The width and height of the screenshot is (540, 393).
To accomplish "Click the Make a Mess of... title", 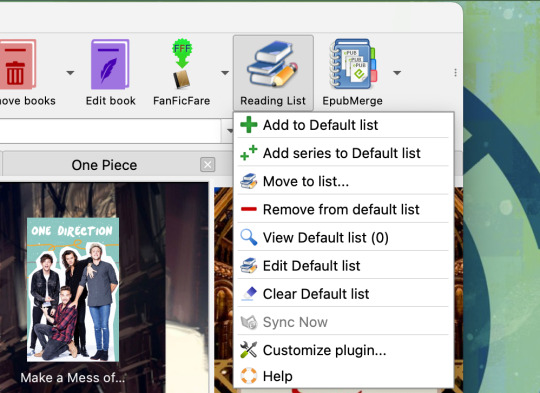I will (73, 378).
